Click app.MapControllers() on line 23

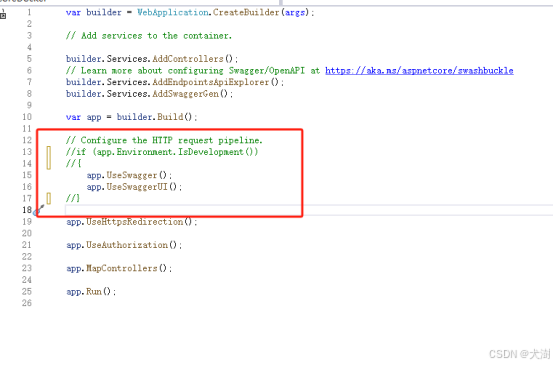coord(119,269)
